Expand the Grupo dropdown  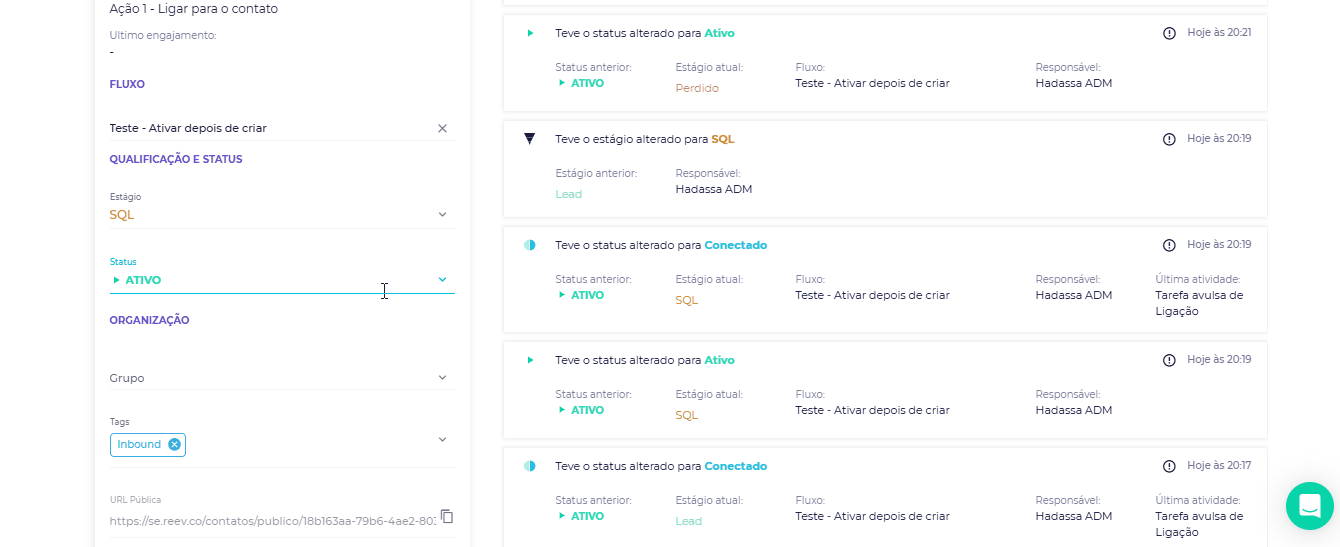[x=442, y=378]
